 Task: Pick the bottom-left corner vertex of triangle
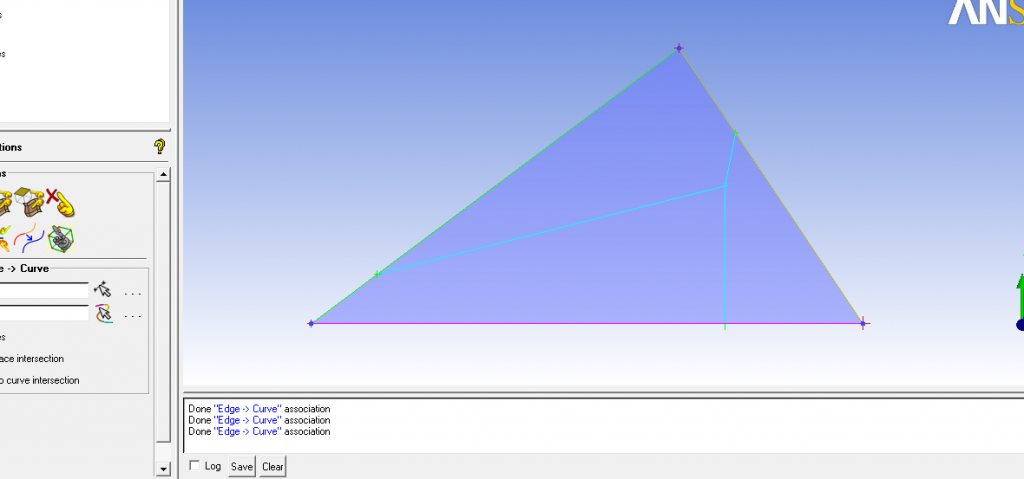tap(311, 323)
